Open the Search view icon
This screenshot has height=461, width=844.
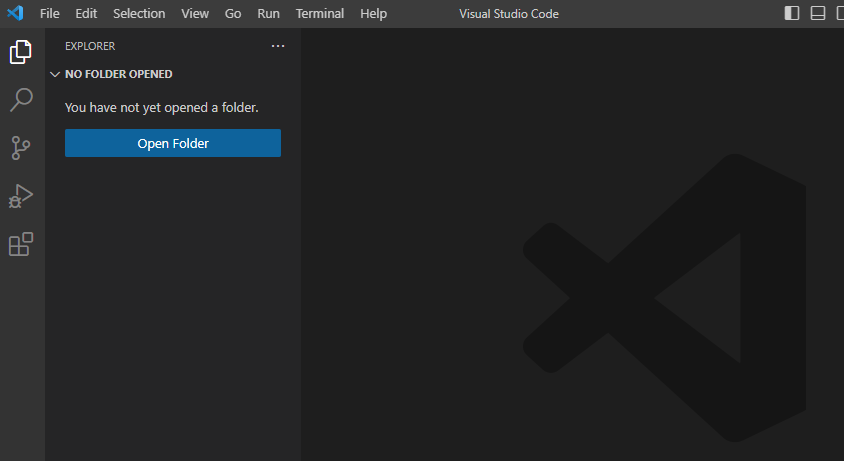[21, 100]
